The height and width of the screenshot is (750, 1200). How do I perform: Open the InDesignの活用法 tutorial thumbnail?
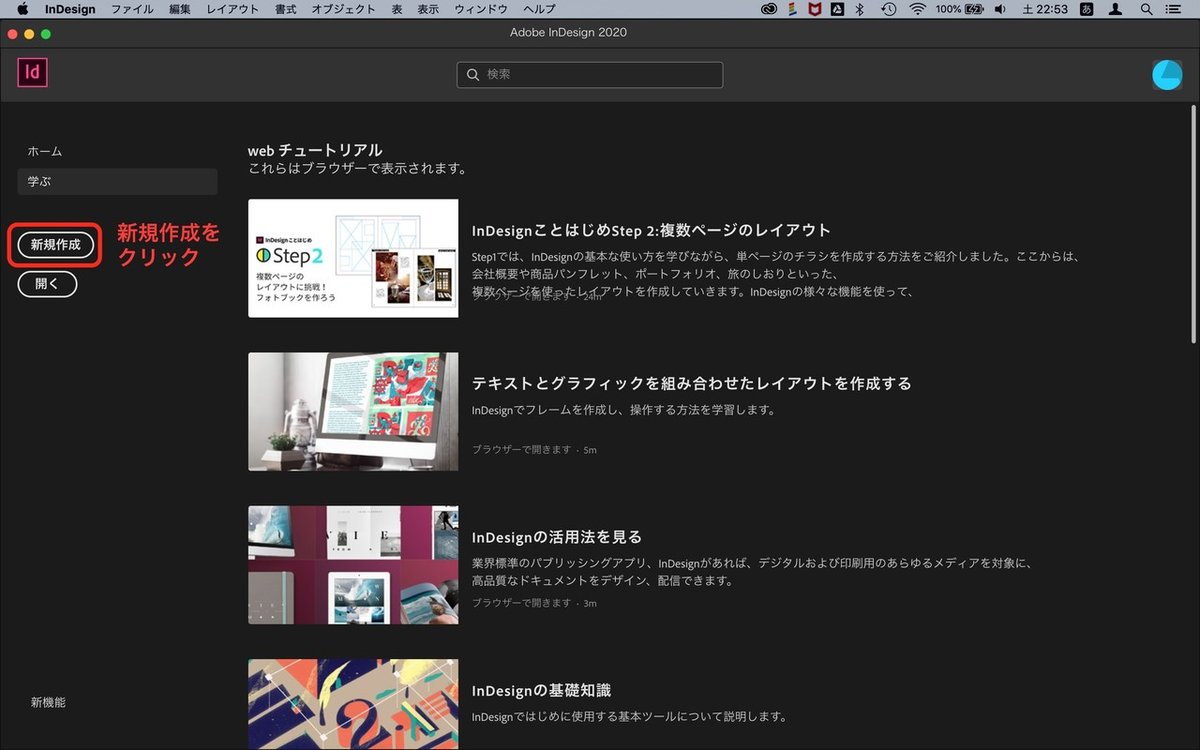pyautogui.click(x=353, y=564)
